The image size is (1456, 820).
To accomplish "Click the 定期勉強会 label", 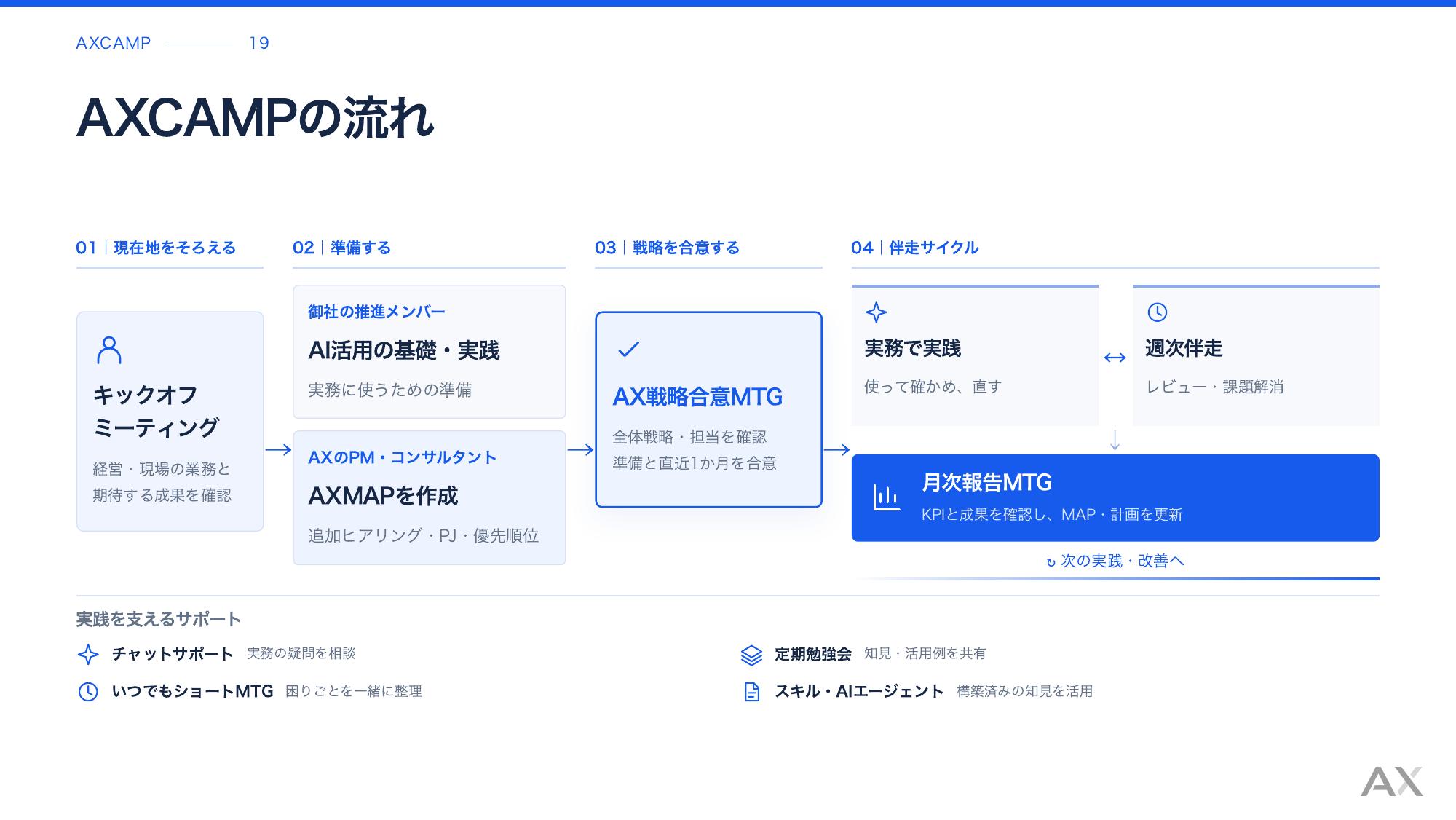I will click(x=813, y=654).
